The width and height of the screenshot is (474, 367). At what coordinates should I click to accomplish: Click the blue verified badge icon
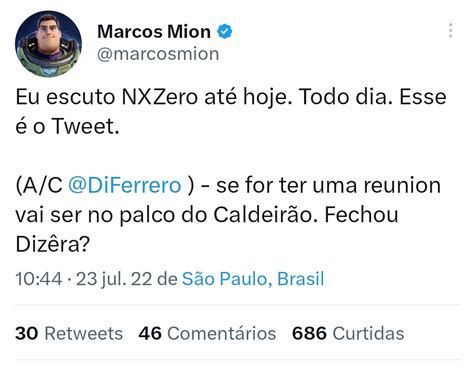(x=225, y=32)
